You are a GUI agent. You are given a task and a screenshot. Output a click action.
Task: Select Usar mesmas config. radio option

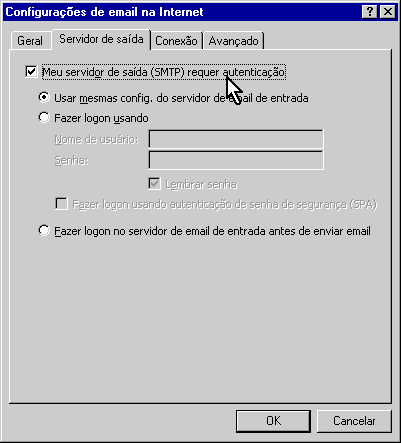coord(44,98)
